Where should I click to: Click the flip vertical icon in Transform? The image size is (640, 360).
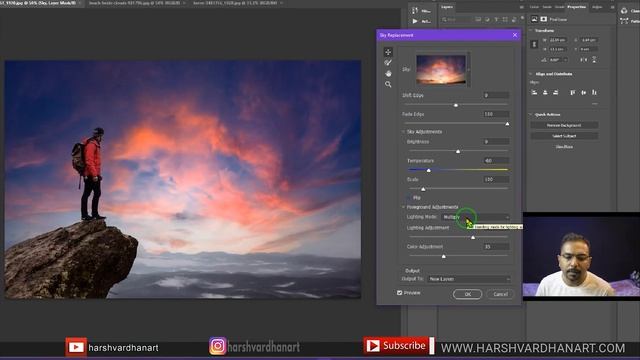point(594,60)
